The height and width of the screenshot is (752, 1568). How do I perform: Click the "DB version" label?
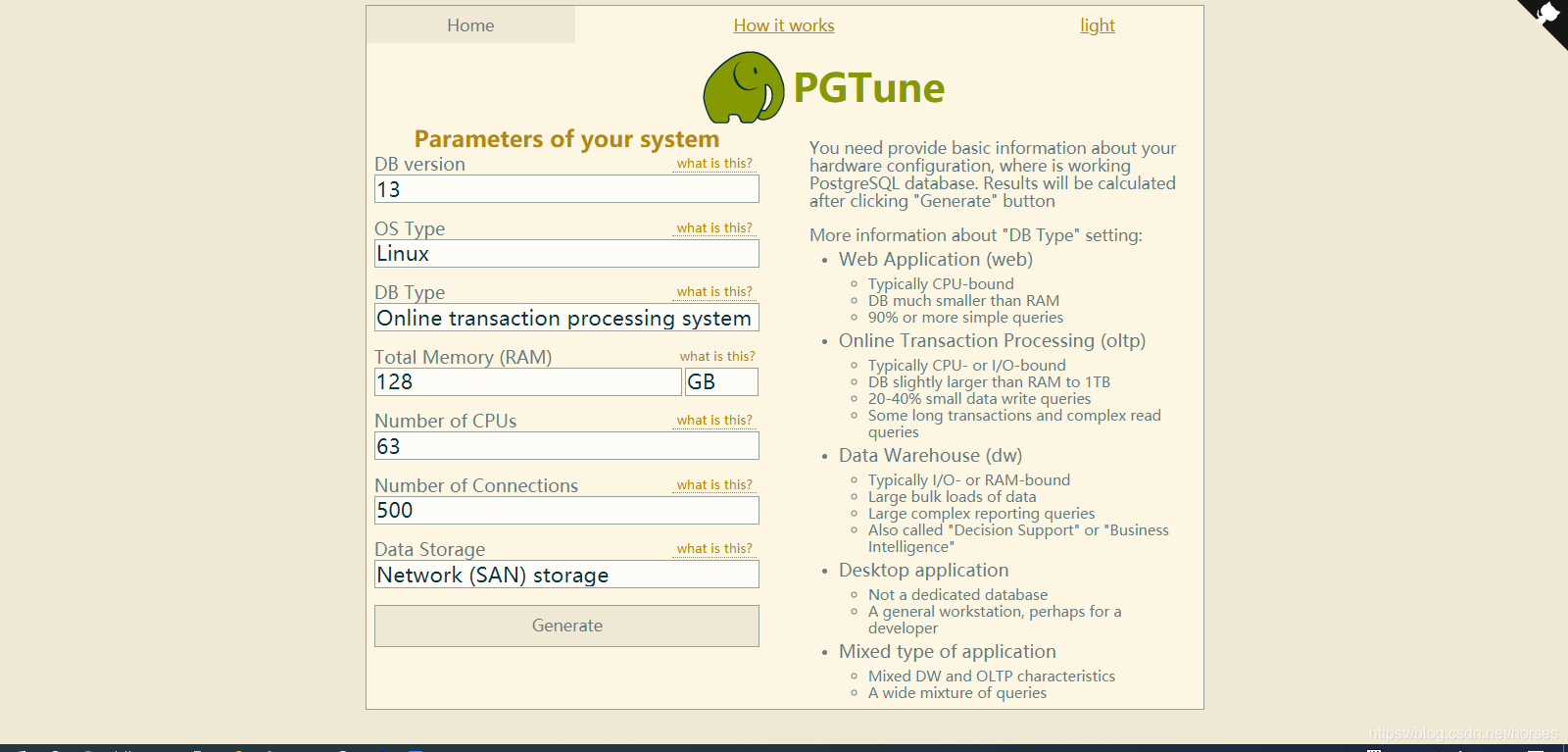419,164
